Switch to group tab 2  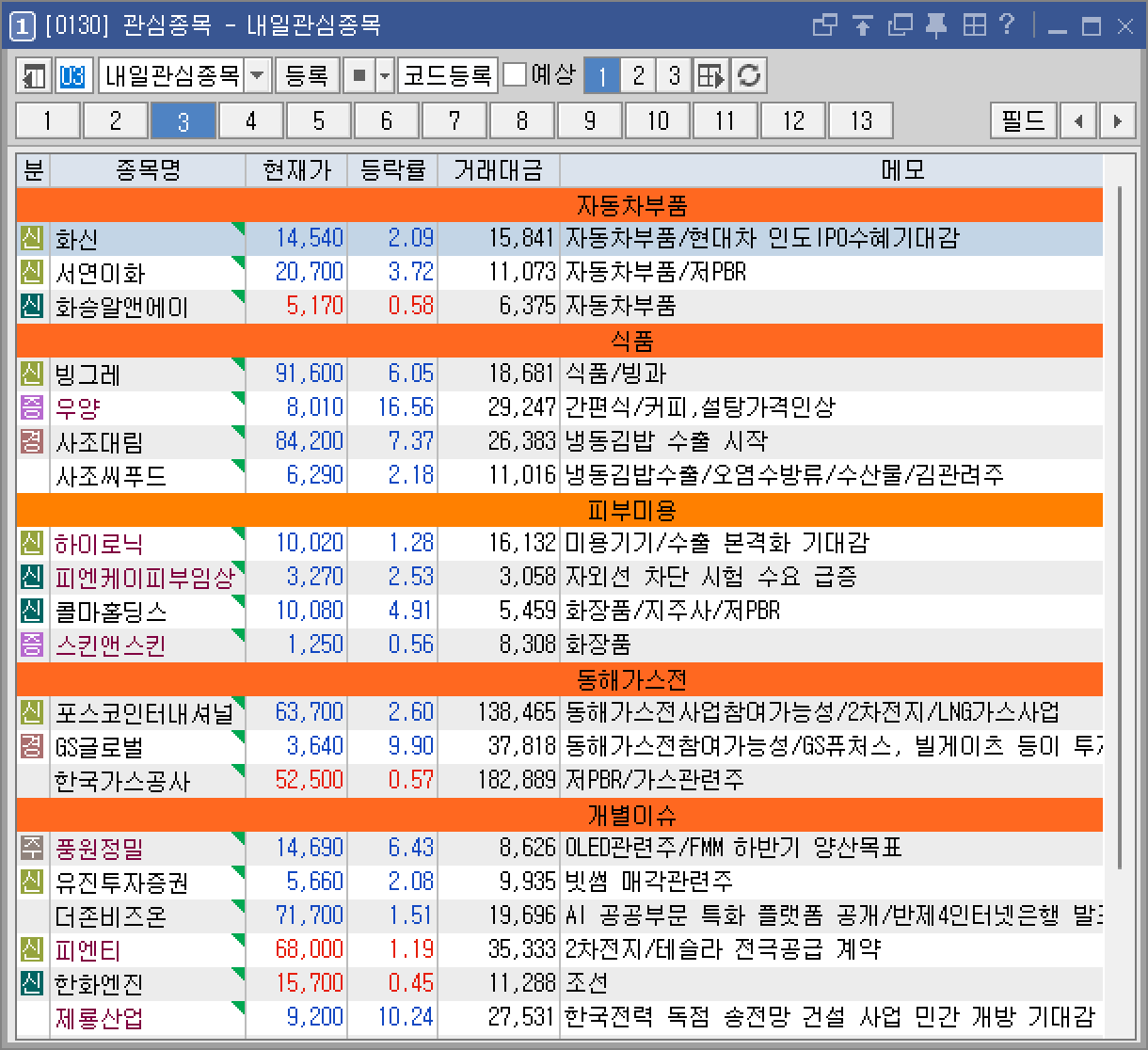coord(116,121)
